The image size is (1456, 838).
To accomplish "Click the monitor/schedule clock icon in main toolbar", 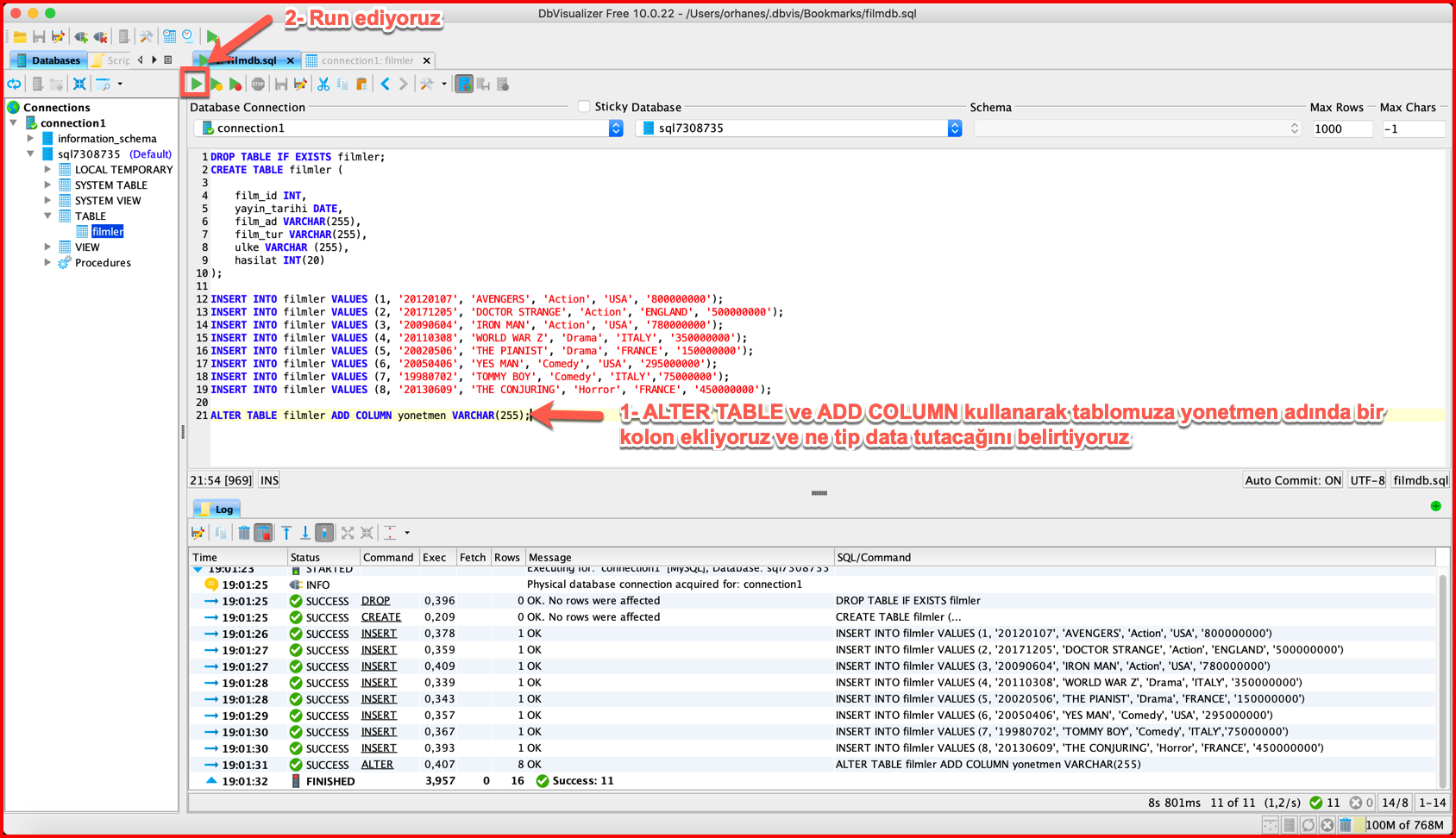I will pos(188,36).
